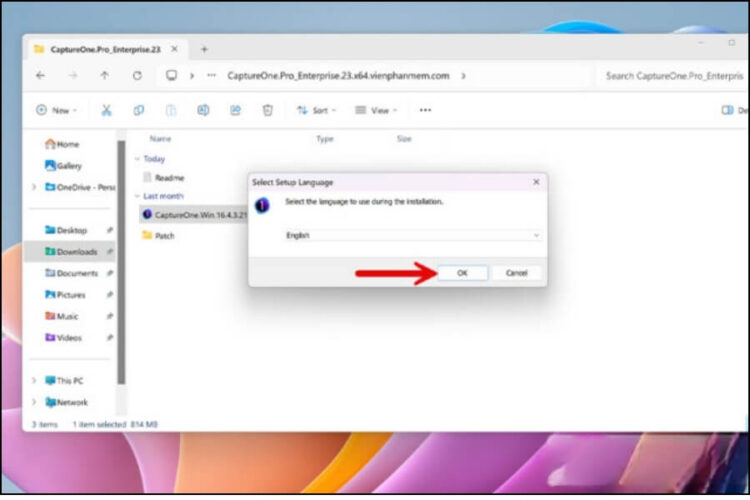Click the Cut scissors icon

click(x=106, y=110)
